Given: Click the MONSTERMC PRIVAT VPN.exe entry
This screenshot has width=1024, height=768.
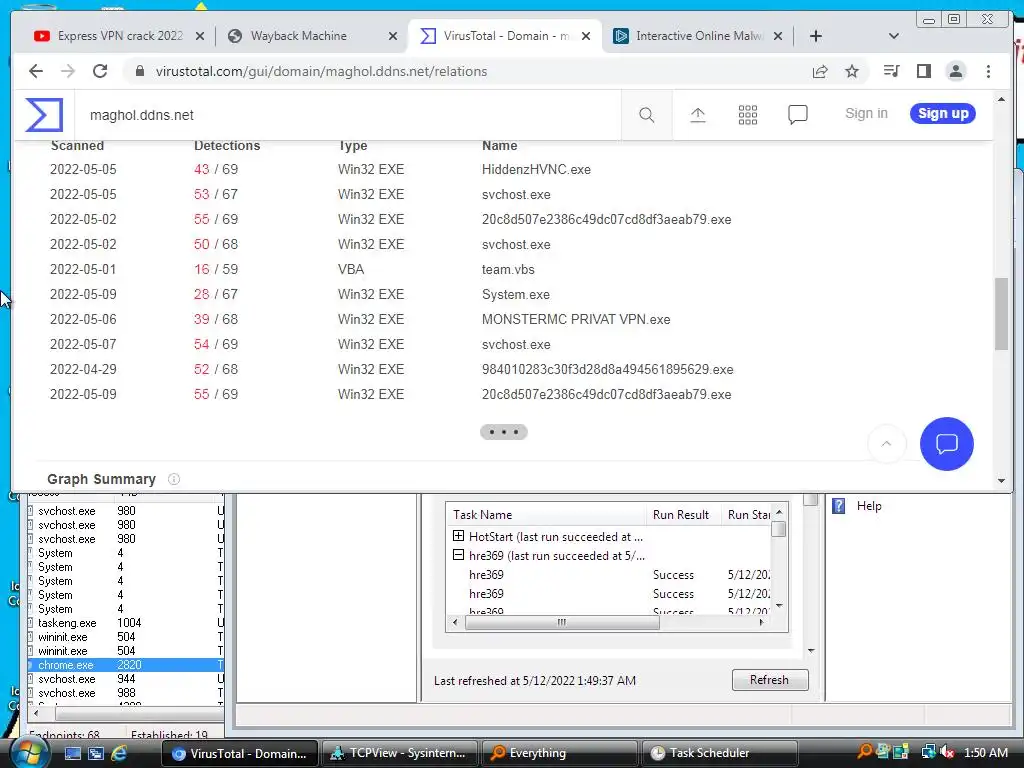Looking at the screenshot, I should (x=576, y=319).
